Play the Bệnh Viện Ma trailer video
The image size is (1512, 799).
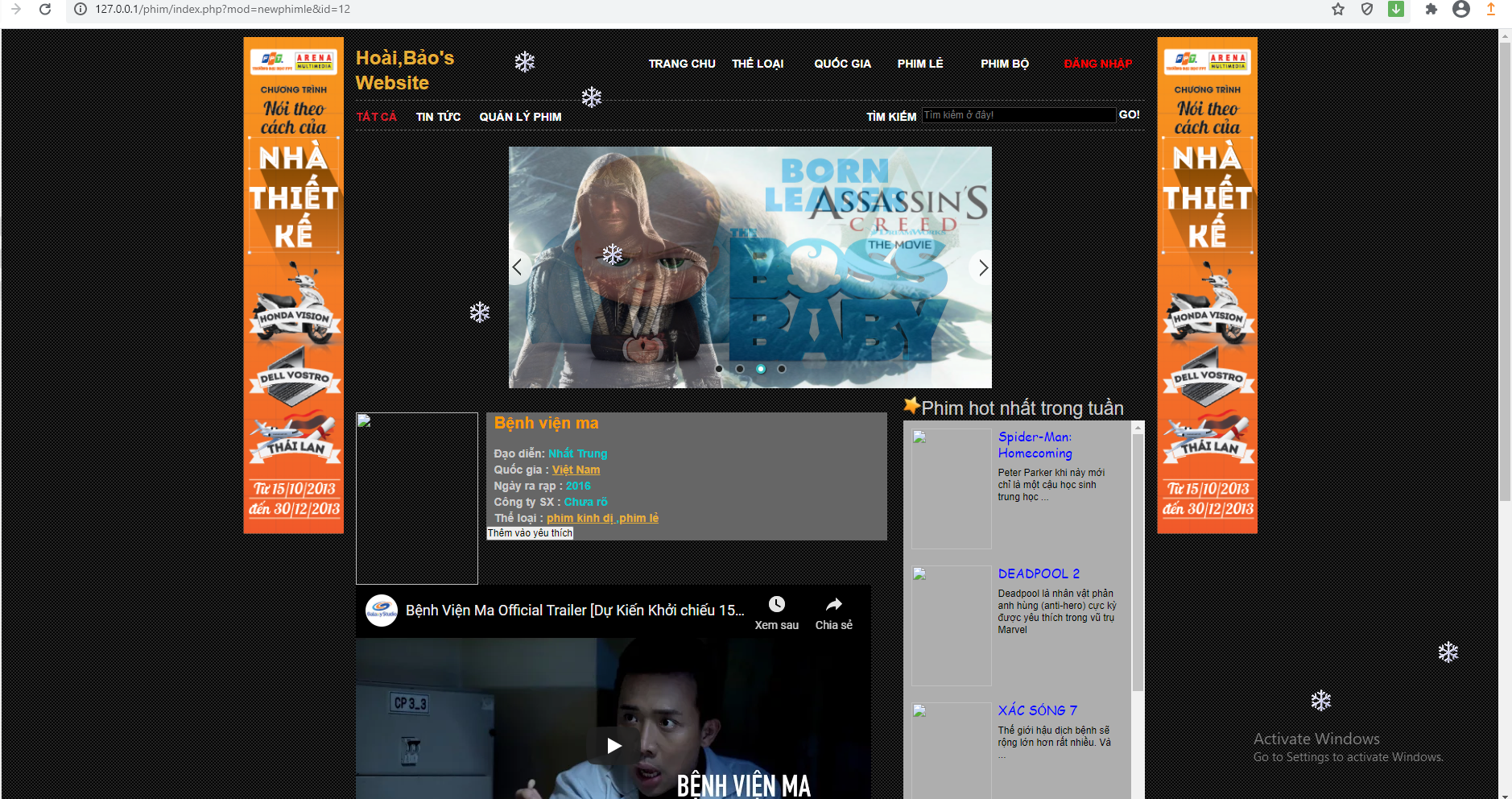(x=613, y=746)
